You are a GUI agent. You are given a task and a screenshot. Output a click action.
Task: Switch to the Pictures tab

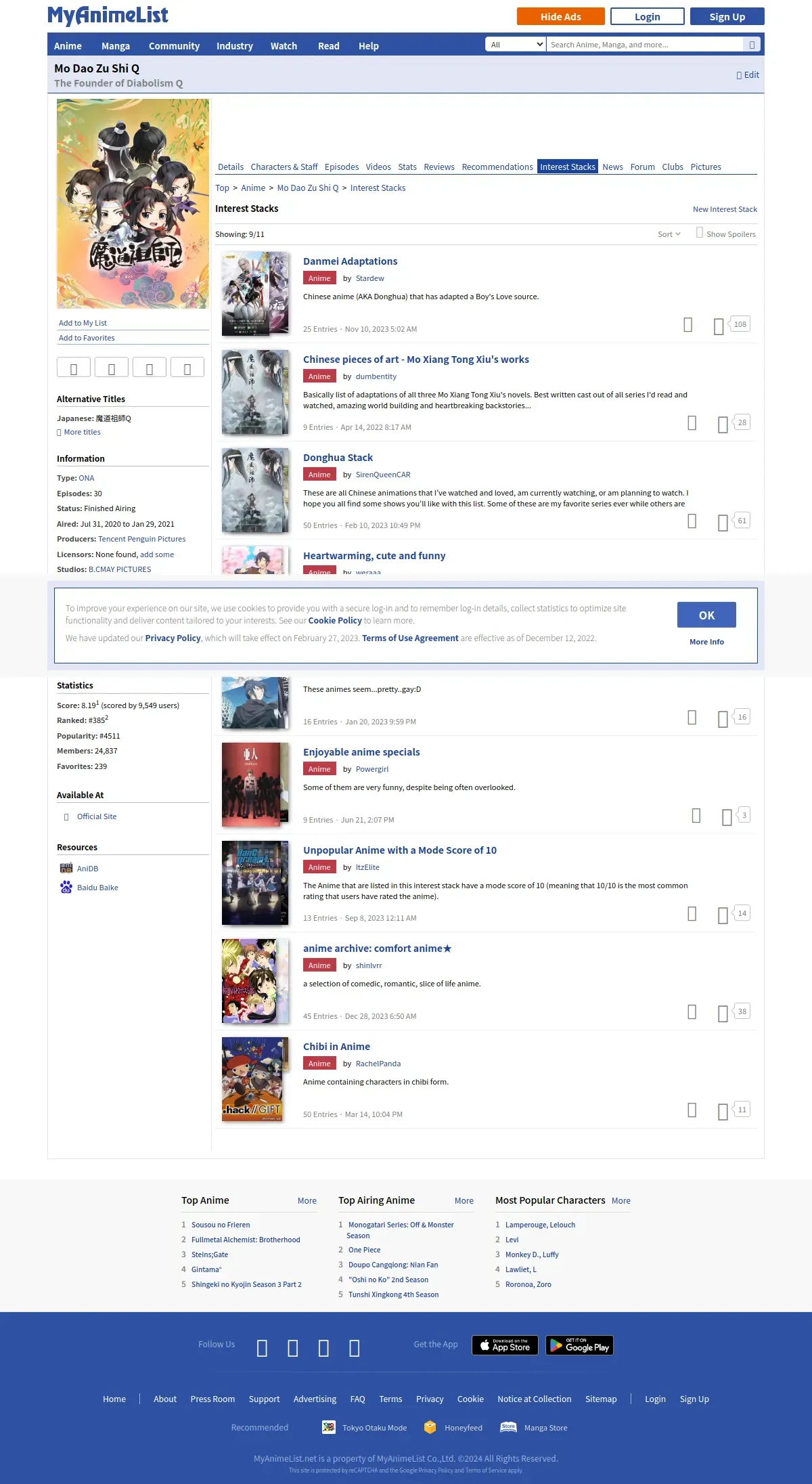coord(706,167)
